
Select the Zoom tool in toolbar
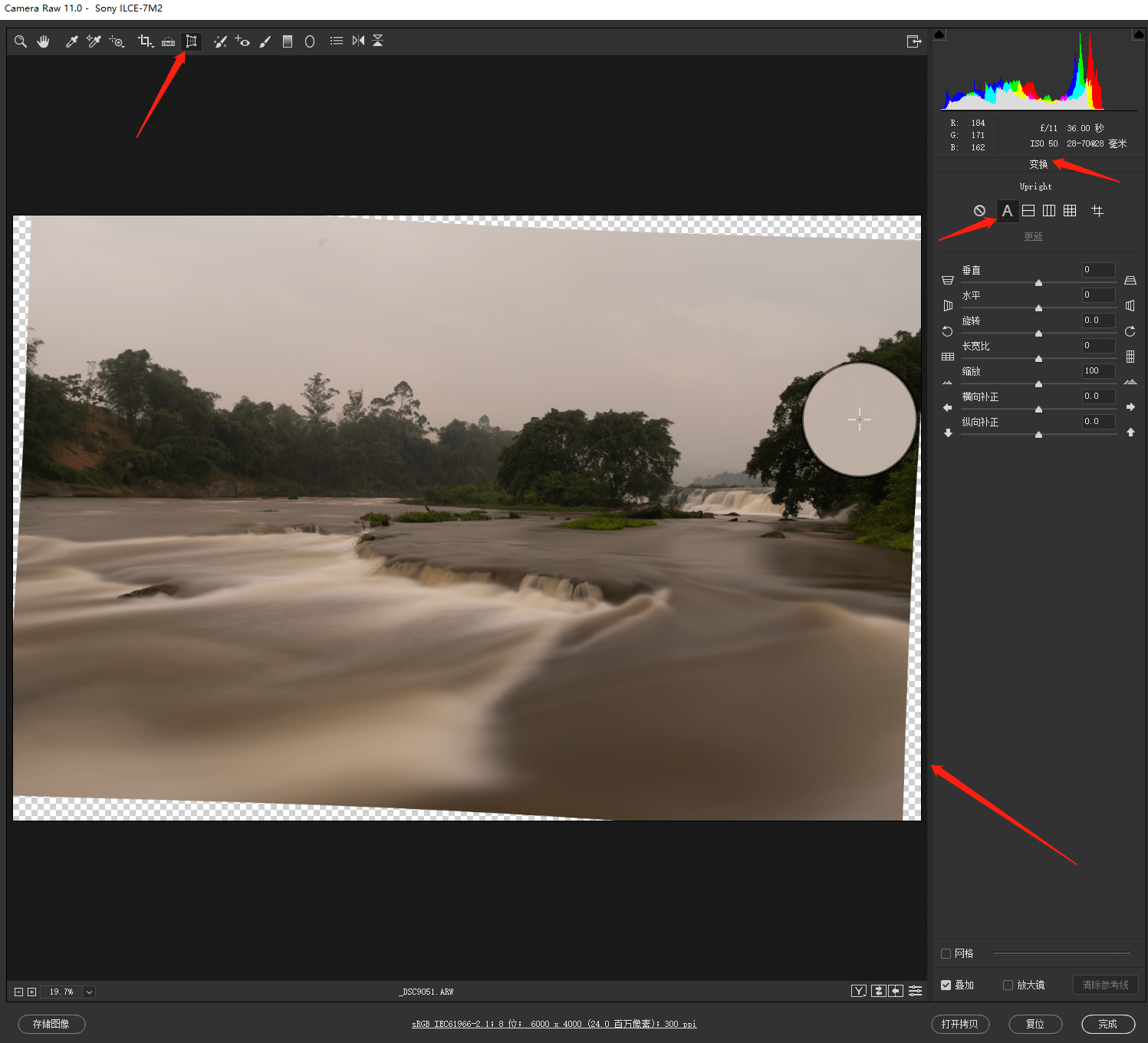tap(21, 41)
